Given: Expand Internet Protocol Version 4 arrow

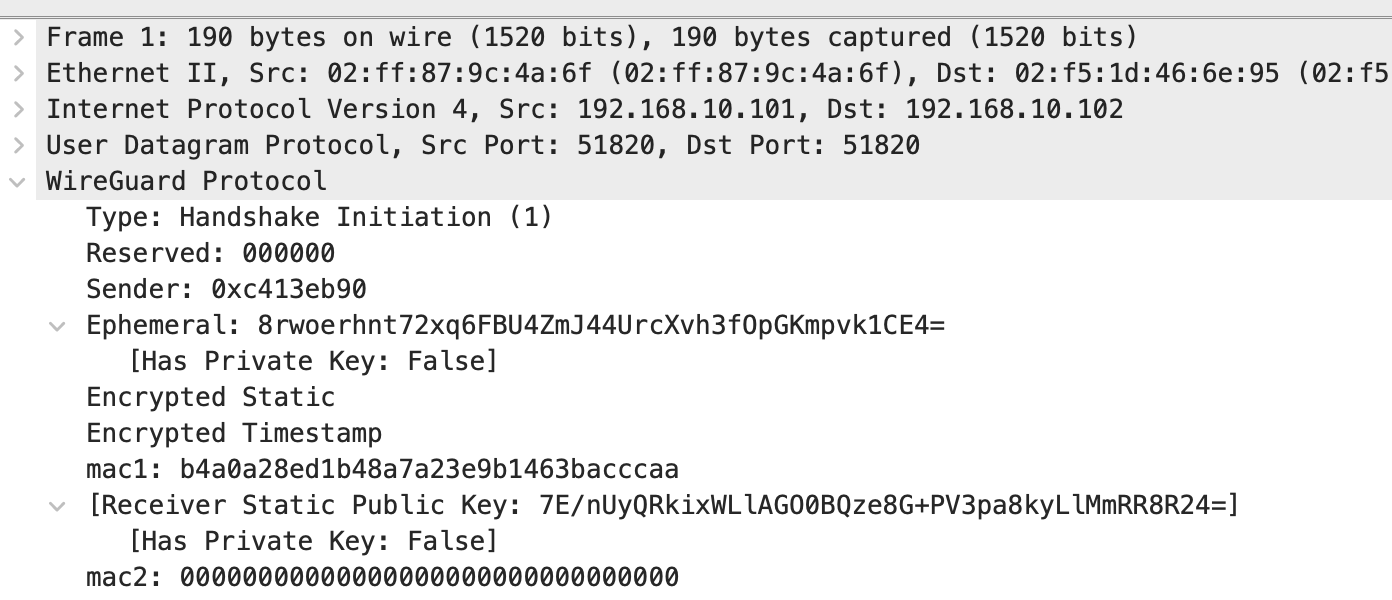Looking at the screenshot, I should (18, 110).
